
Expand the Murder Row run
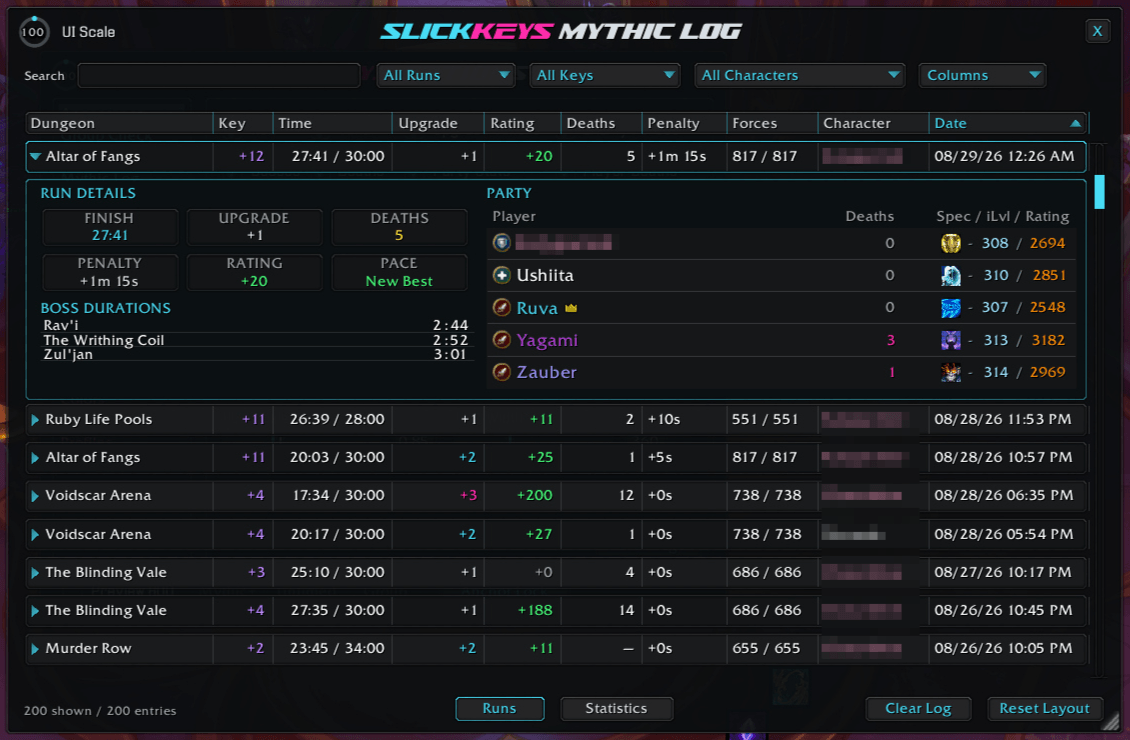point(35,648)
